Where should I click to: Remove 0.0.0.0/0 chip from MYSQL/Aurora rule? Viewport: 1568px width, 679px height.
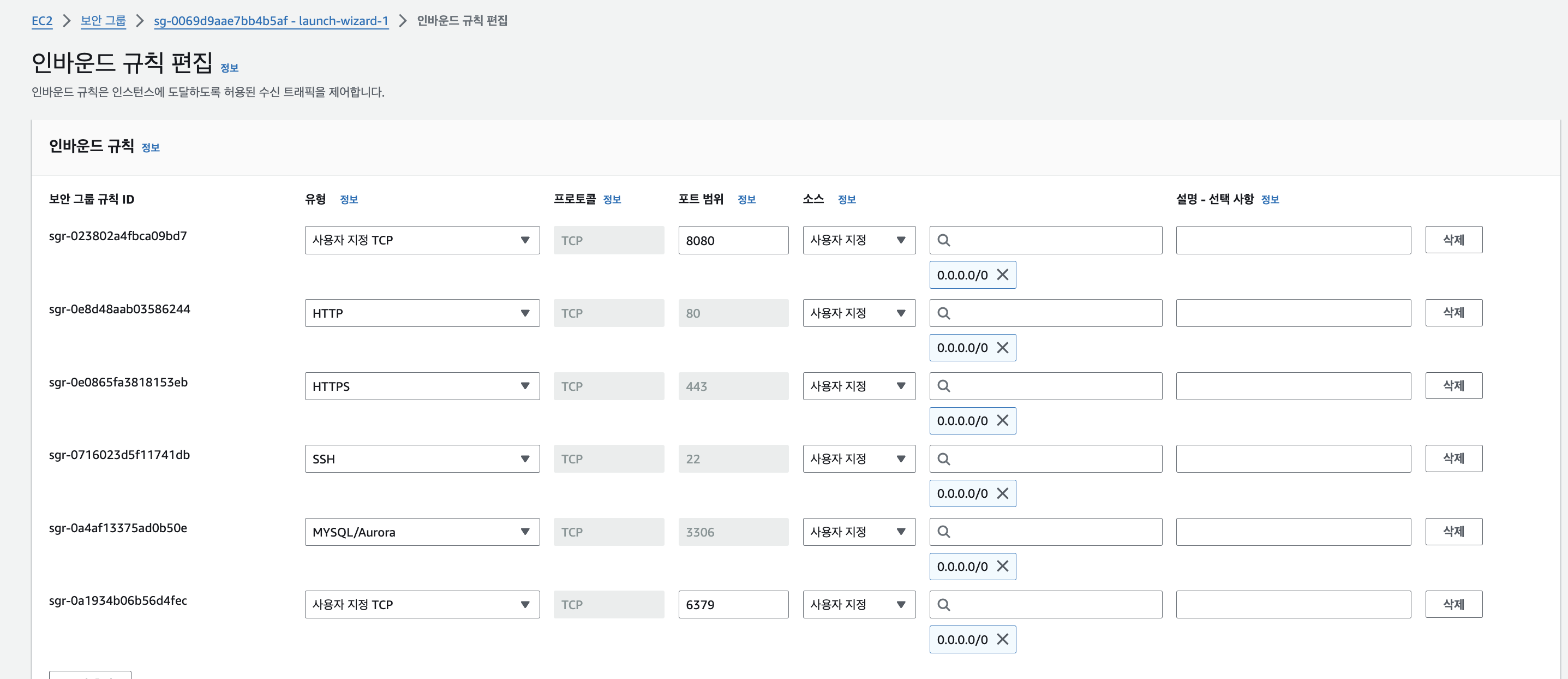click(1003, 567)
